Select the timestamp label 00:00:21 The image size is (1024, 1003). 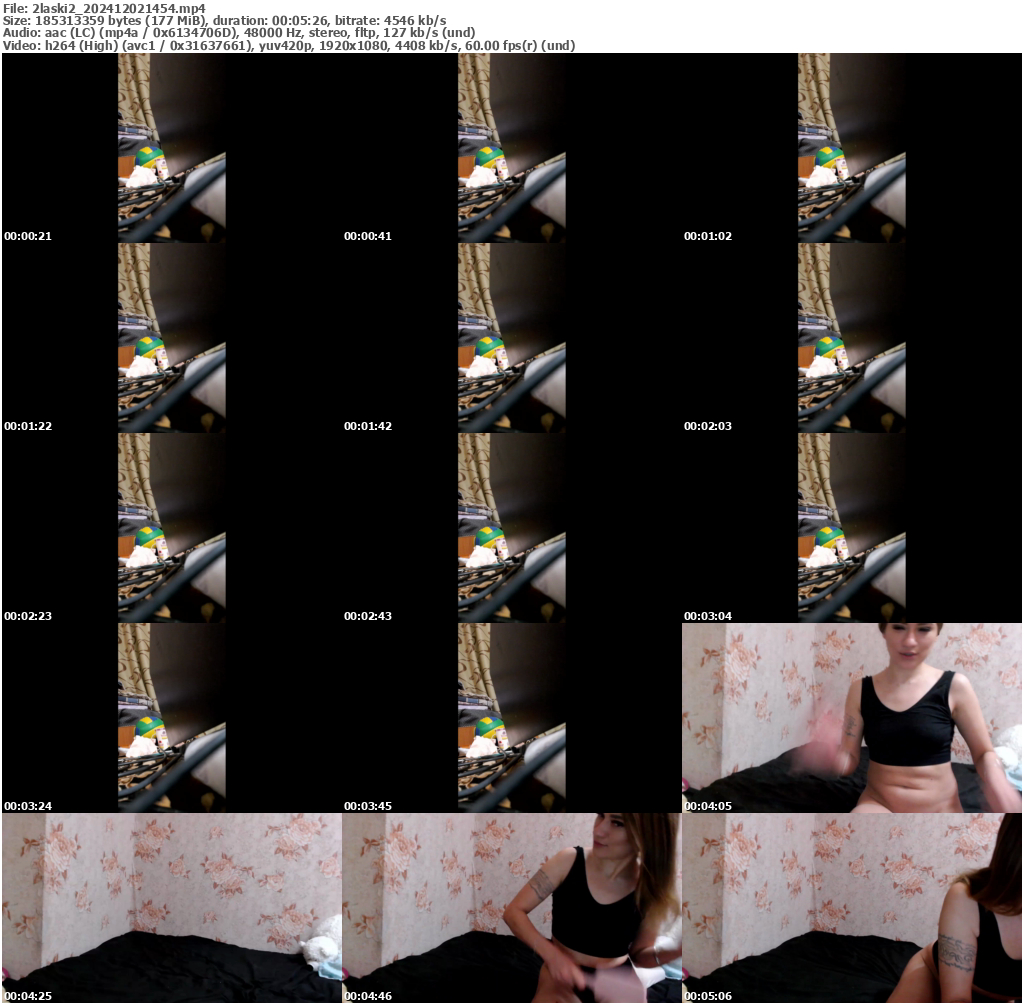click(x=26, y=236)
